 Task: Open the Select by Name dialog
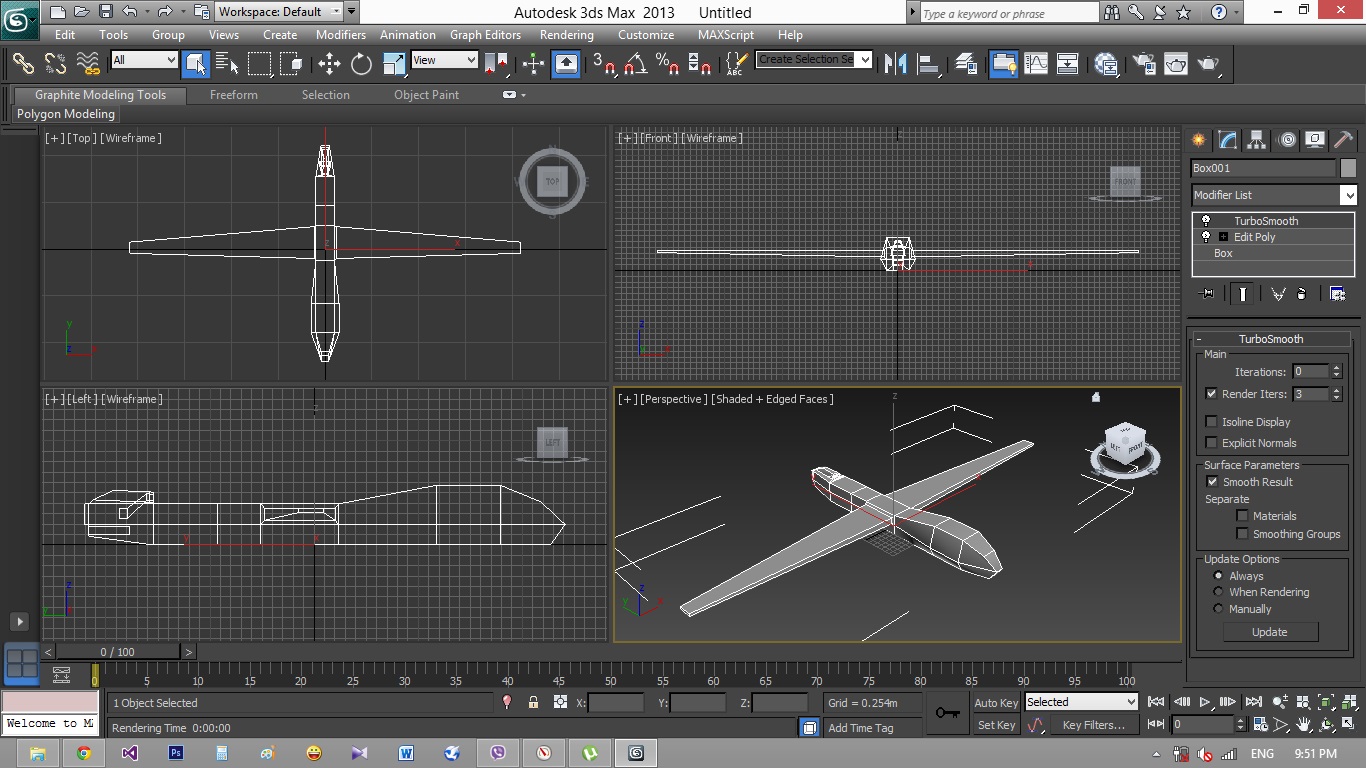coord(227,63)
